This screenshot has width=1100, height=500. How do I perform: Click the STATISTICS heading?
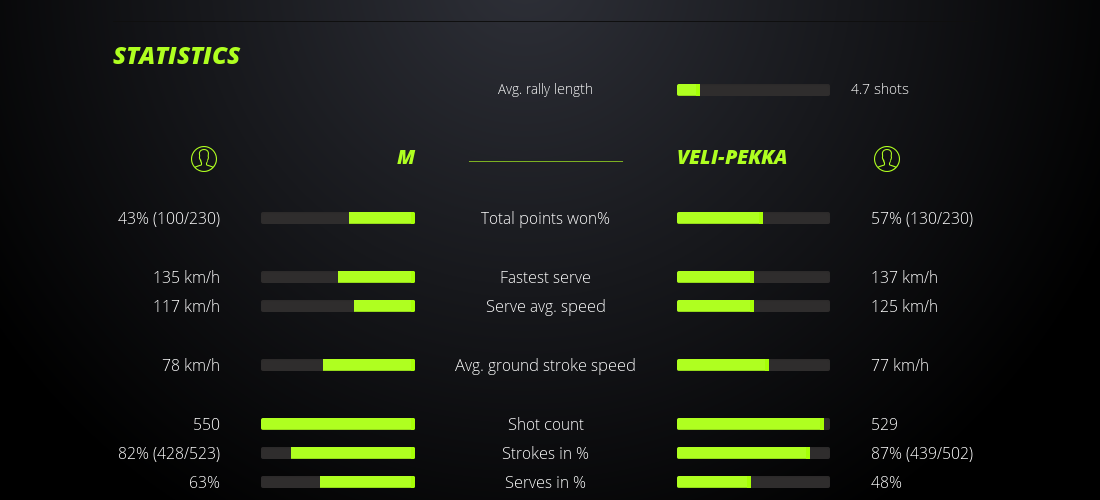click(x=177, y=56)
